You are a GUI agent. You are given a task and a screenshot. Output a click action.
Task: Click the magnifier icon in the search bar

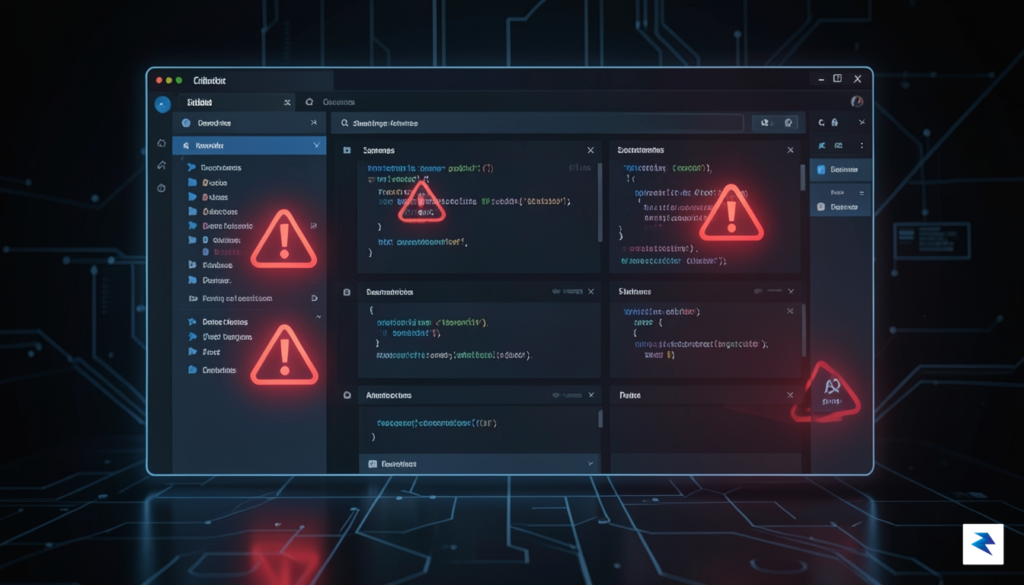[344, 123]
